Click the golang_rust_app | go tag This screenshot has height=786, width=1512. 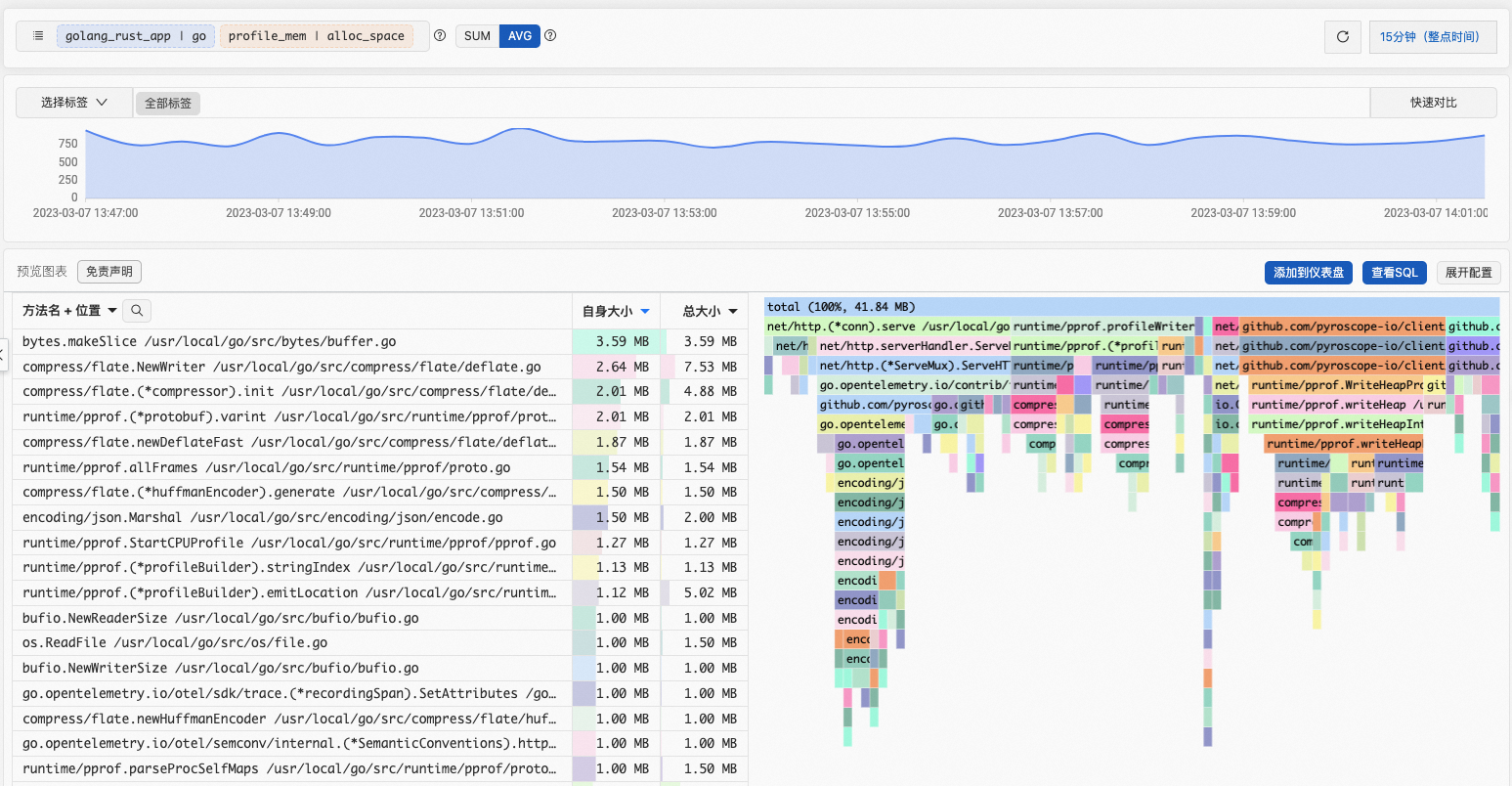(x=135, y=36)
